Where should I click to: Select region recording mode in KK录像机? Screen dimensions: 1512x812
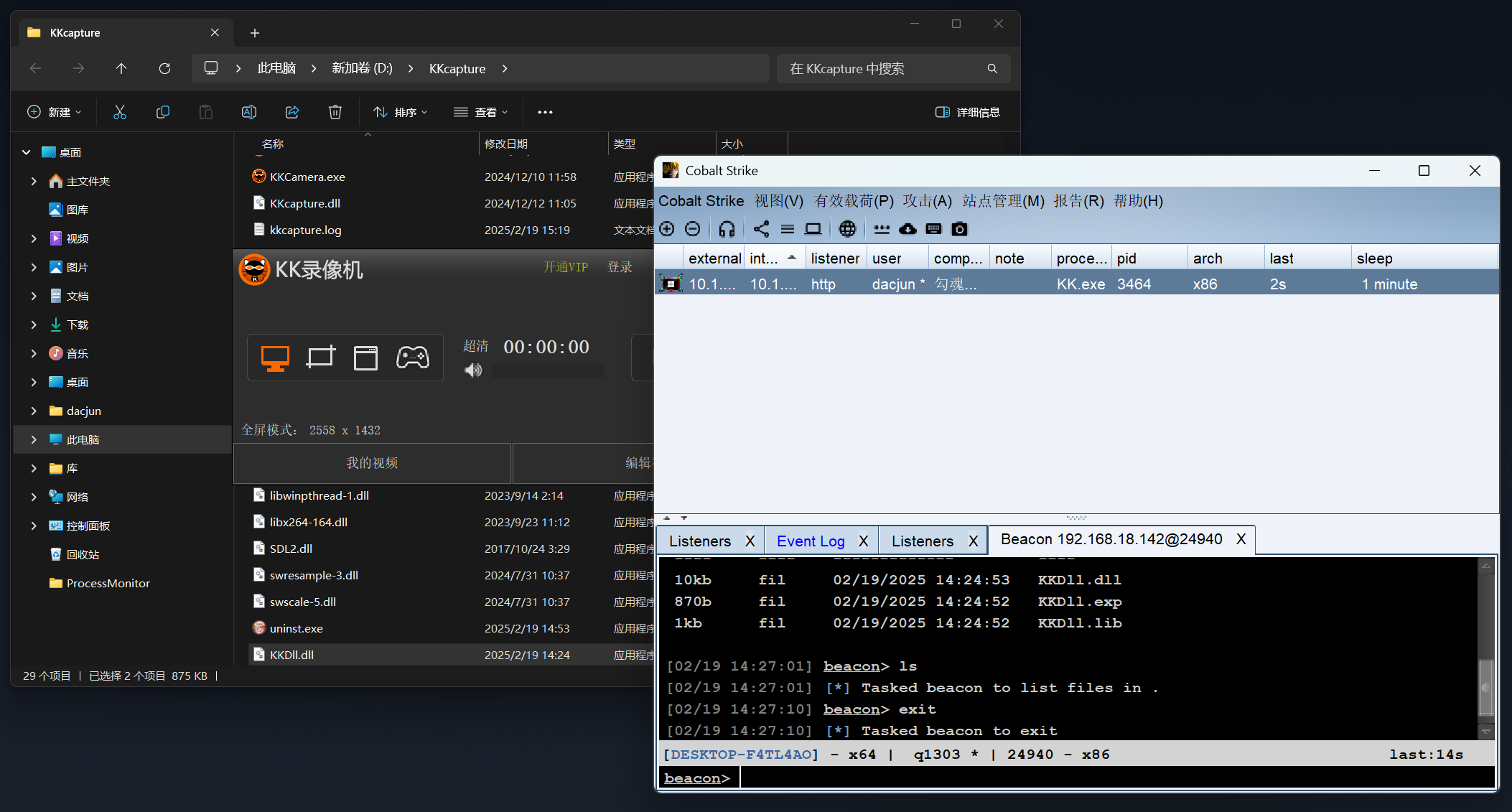pos(320,358)
